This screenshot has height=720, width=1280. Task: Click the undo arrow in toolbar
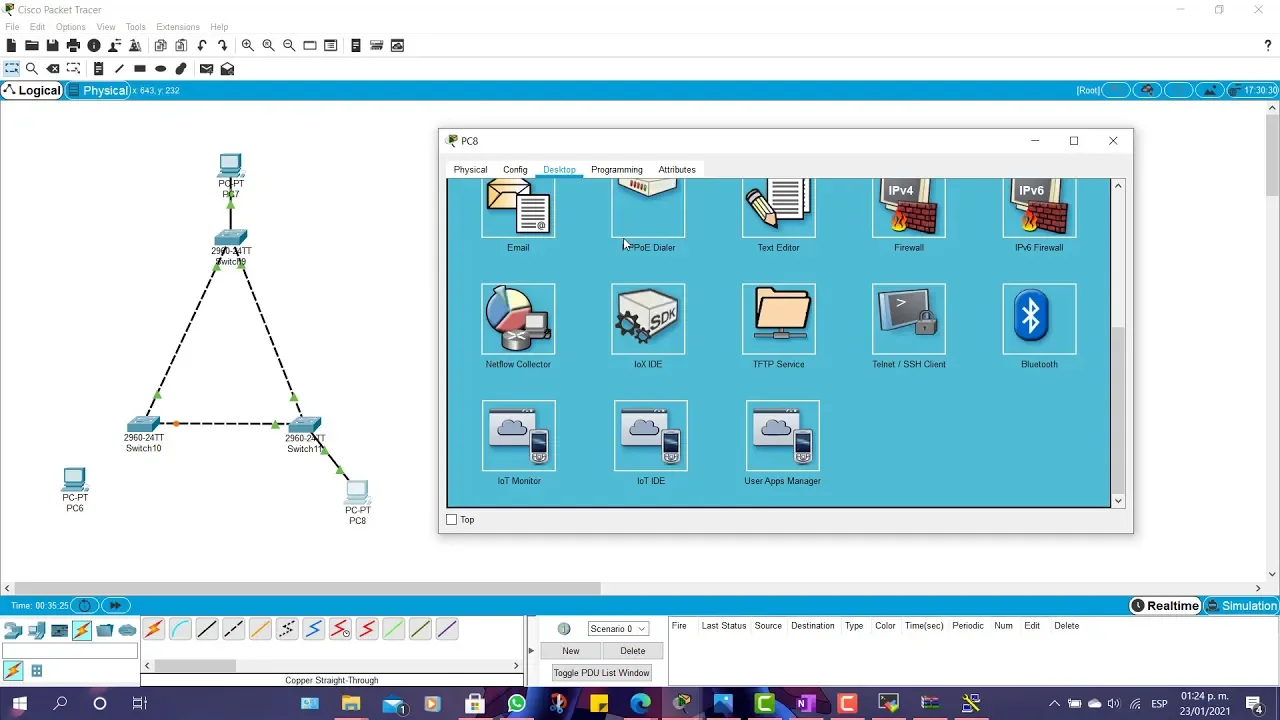point(202,45)
